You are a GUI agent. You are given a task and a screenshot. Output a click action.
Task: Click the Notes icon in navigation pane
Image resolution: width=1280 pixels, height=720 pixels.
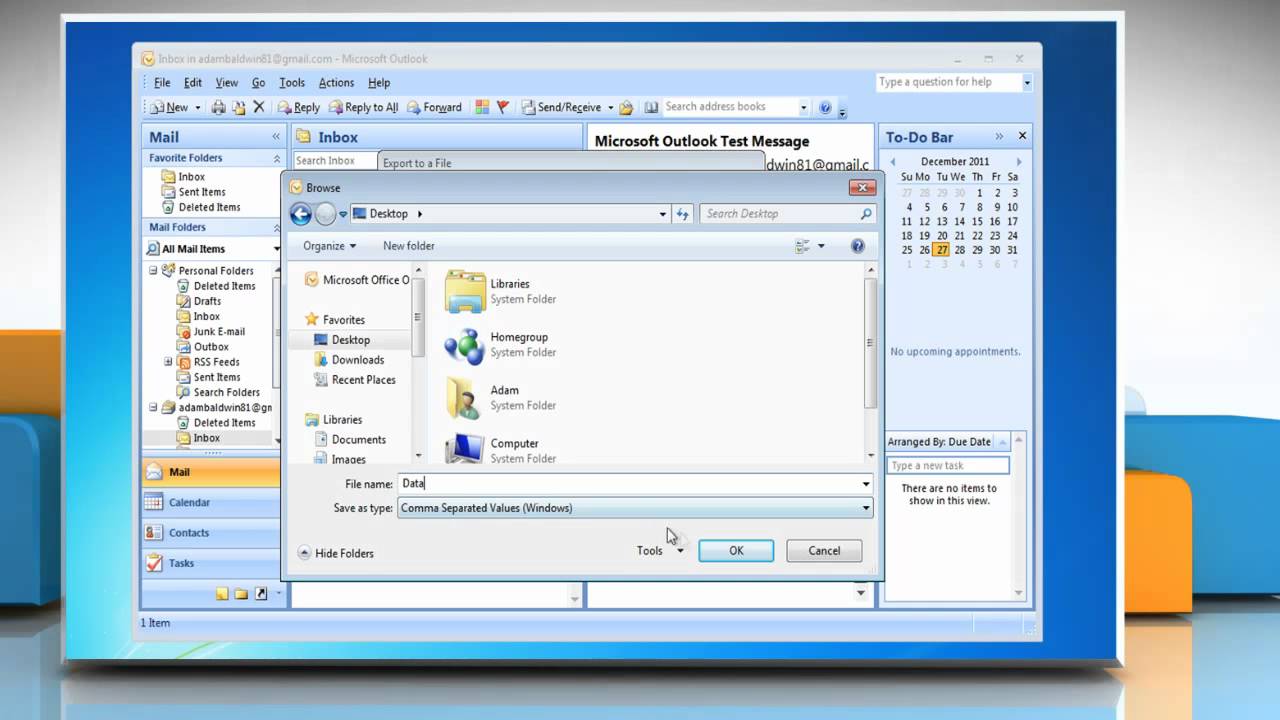click(x=222, y=593)
